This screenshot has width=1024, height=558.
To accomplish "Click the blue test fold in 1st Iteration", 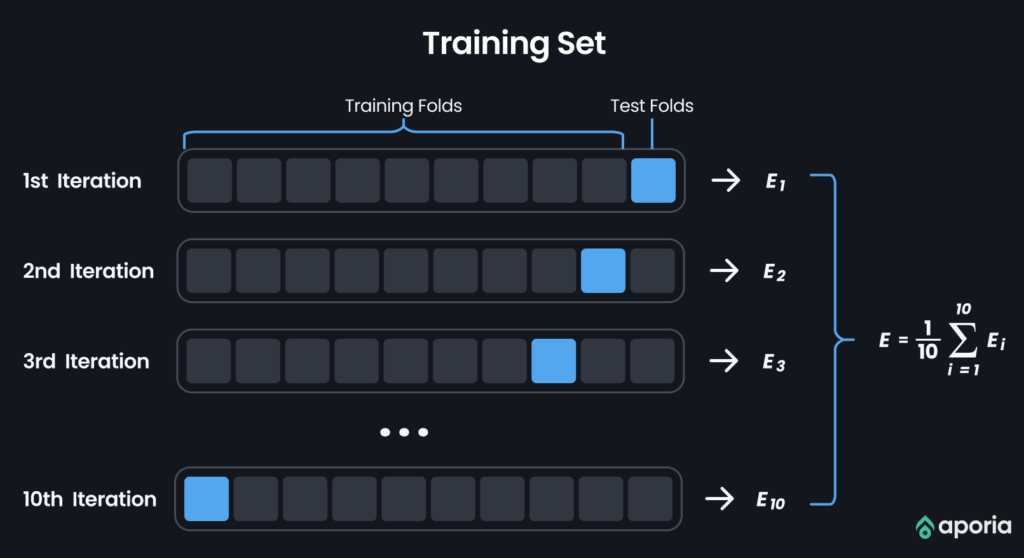I will [653, 180].
